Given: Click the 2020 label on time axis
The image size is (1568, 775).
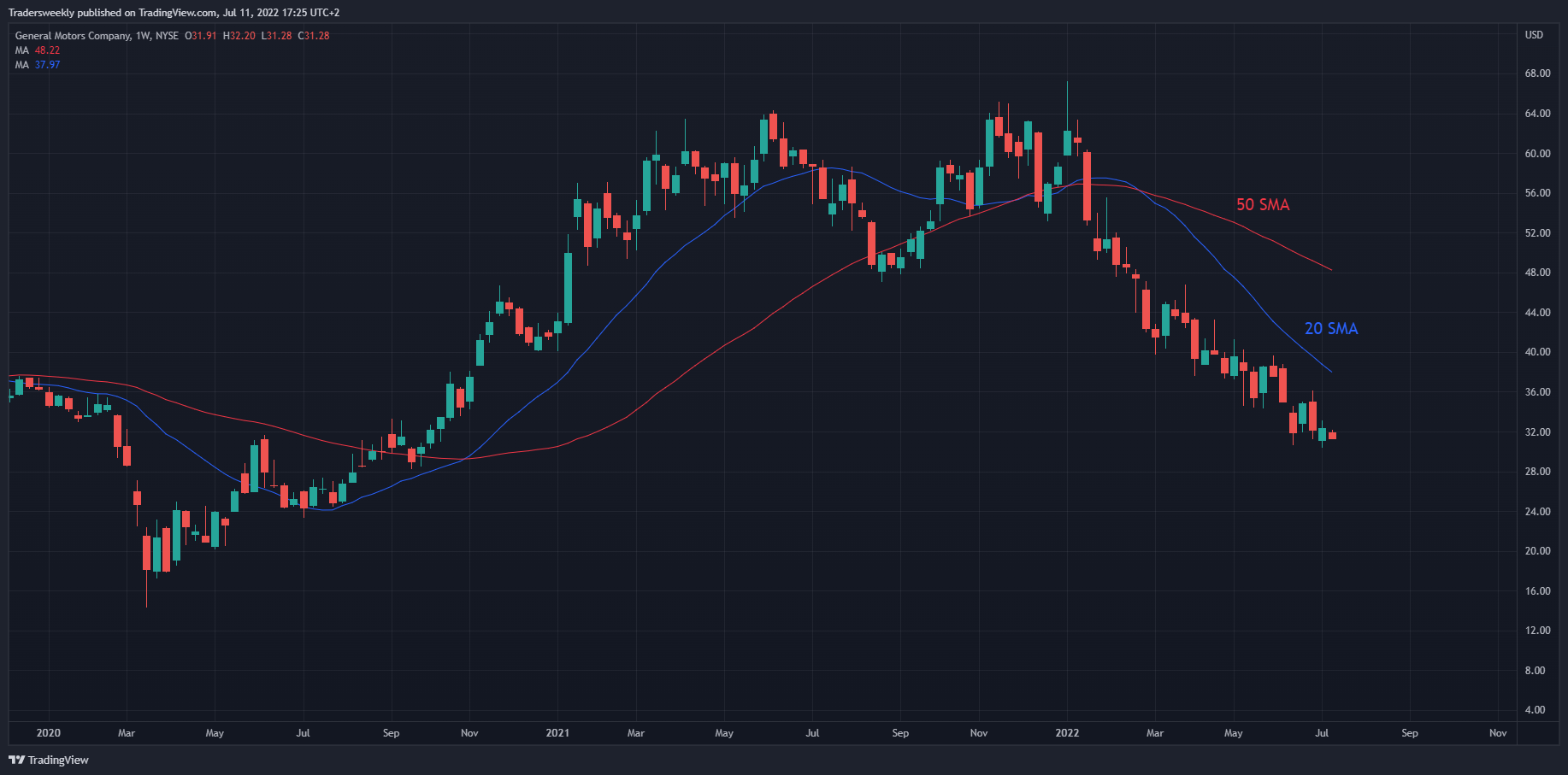Looking at the screenshot, I should click(x=49, y=733).
